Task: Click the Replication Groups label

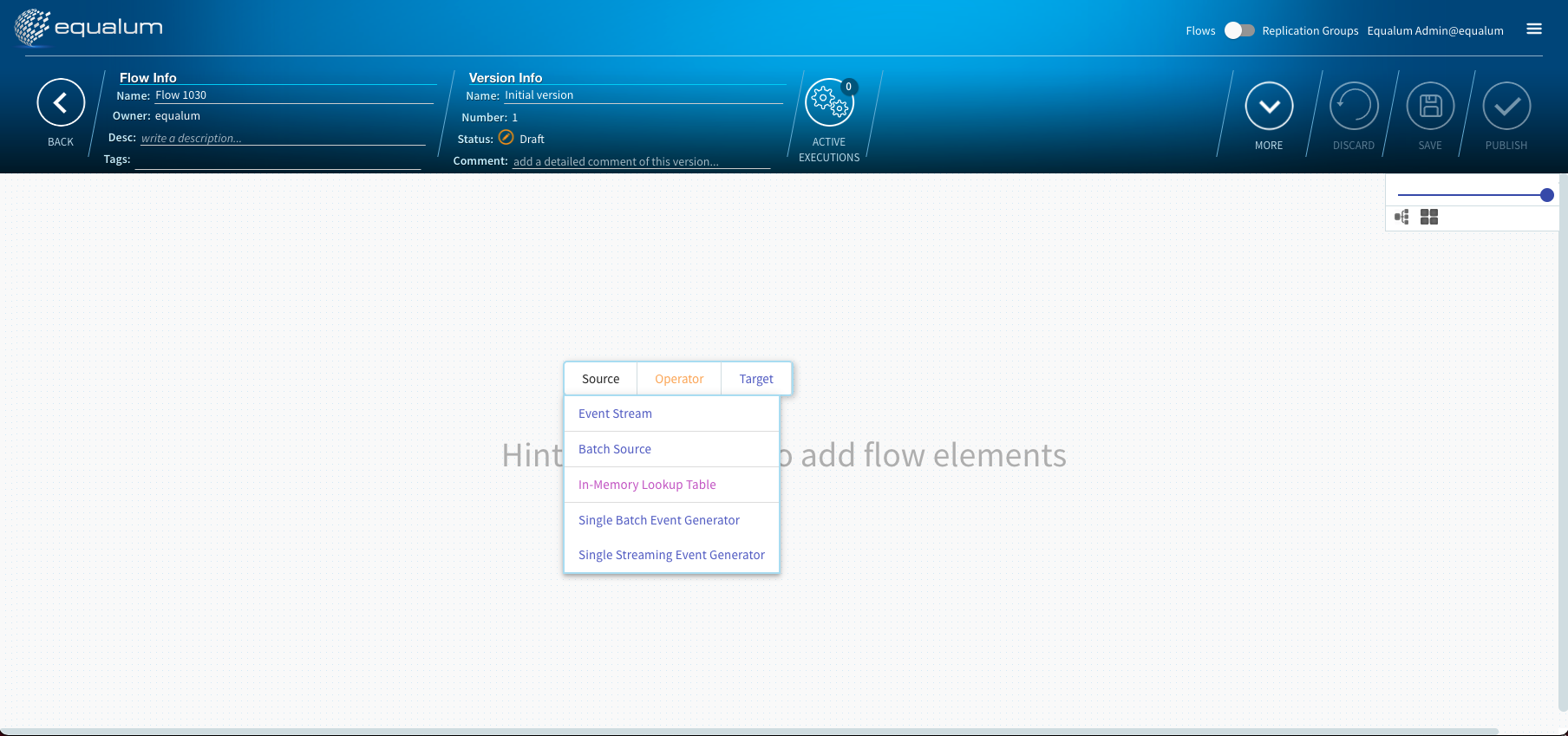Action: pos(1310,30)
